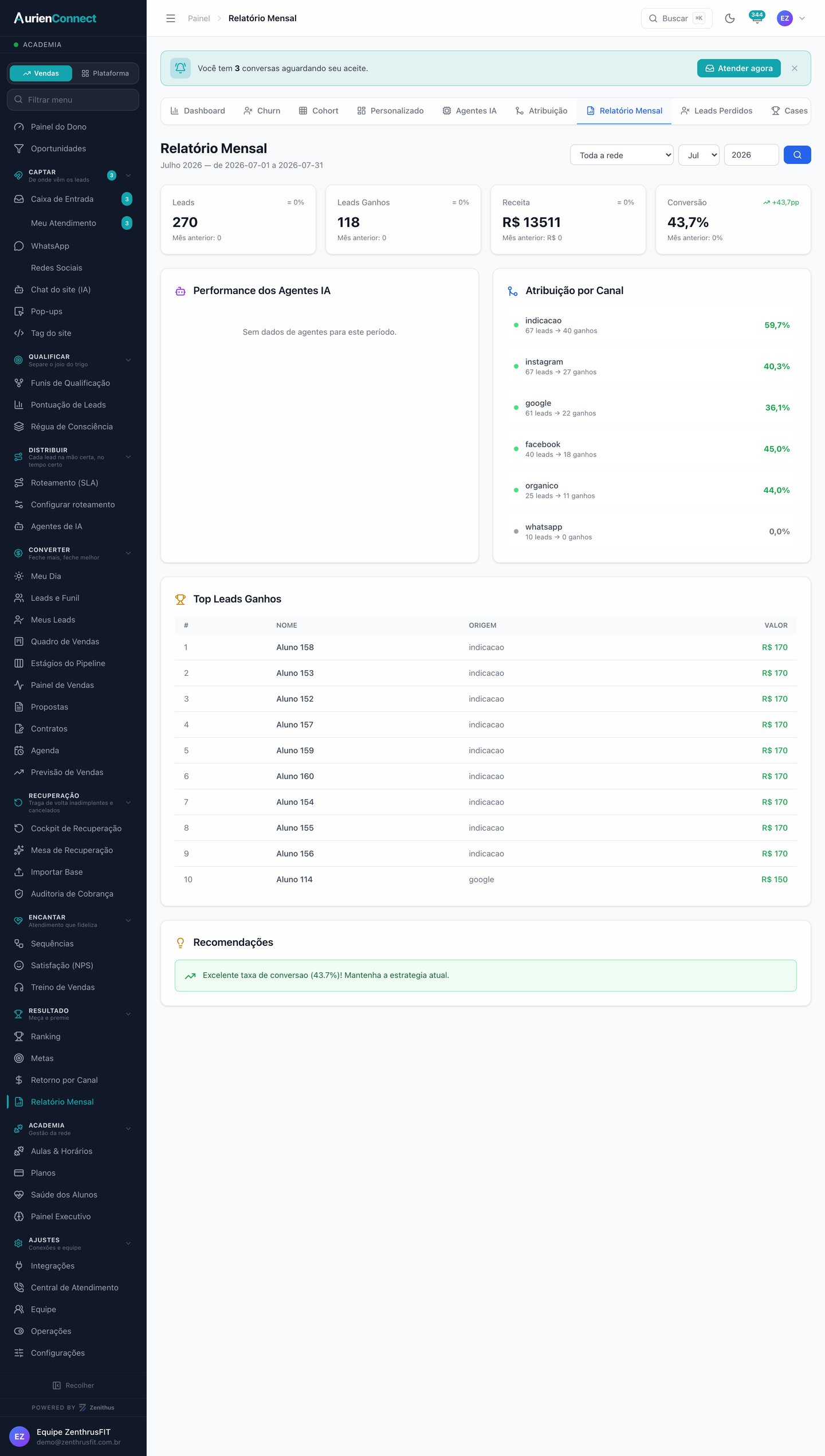
Task: Click the hamburger menu icon
Action: [x=171, y=18]
